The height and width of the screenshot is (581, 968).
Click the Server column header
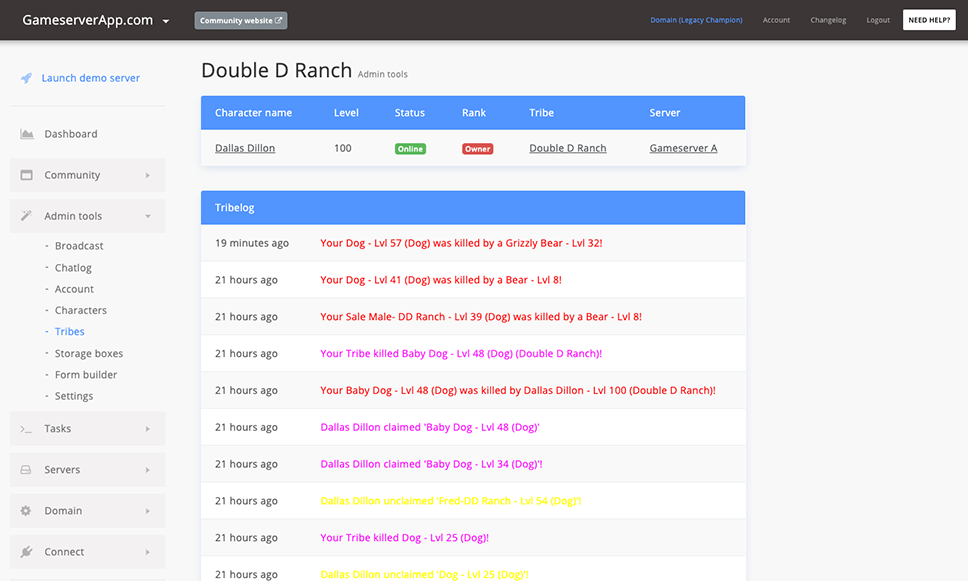point(664,112)
